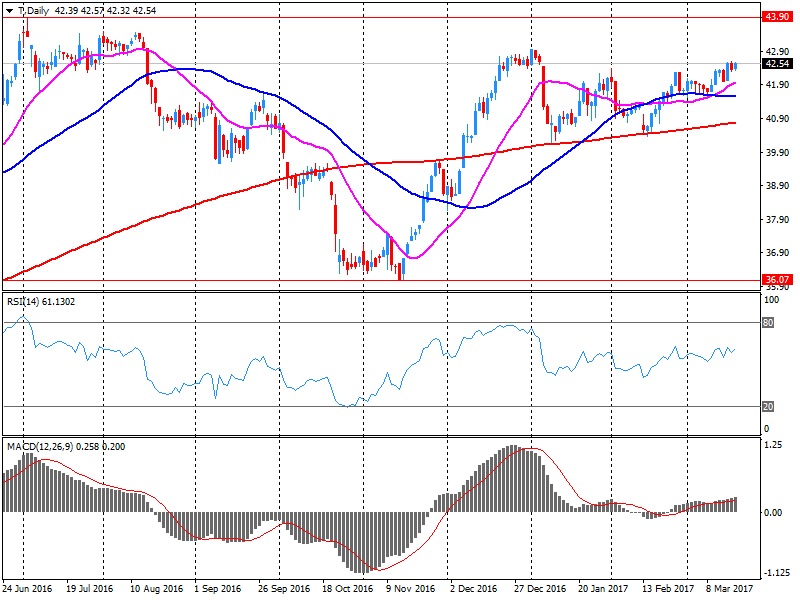Click the RSI 20 oversold level label
Viewport: 800px width, 600px height.
pos(770,406)
